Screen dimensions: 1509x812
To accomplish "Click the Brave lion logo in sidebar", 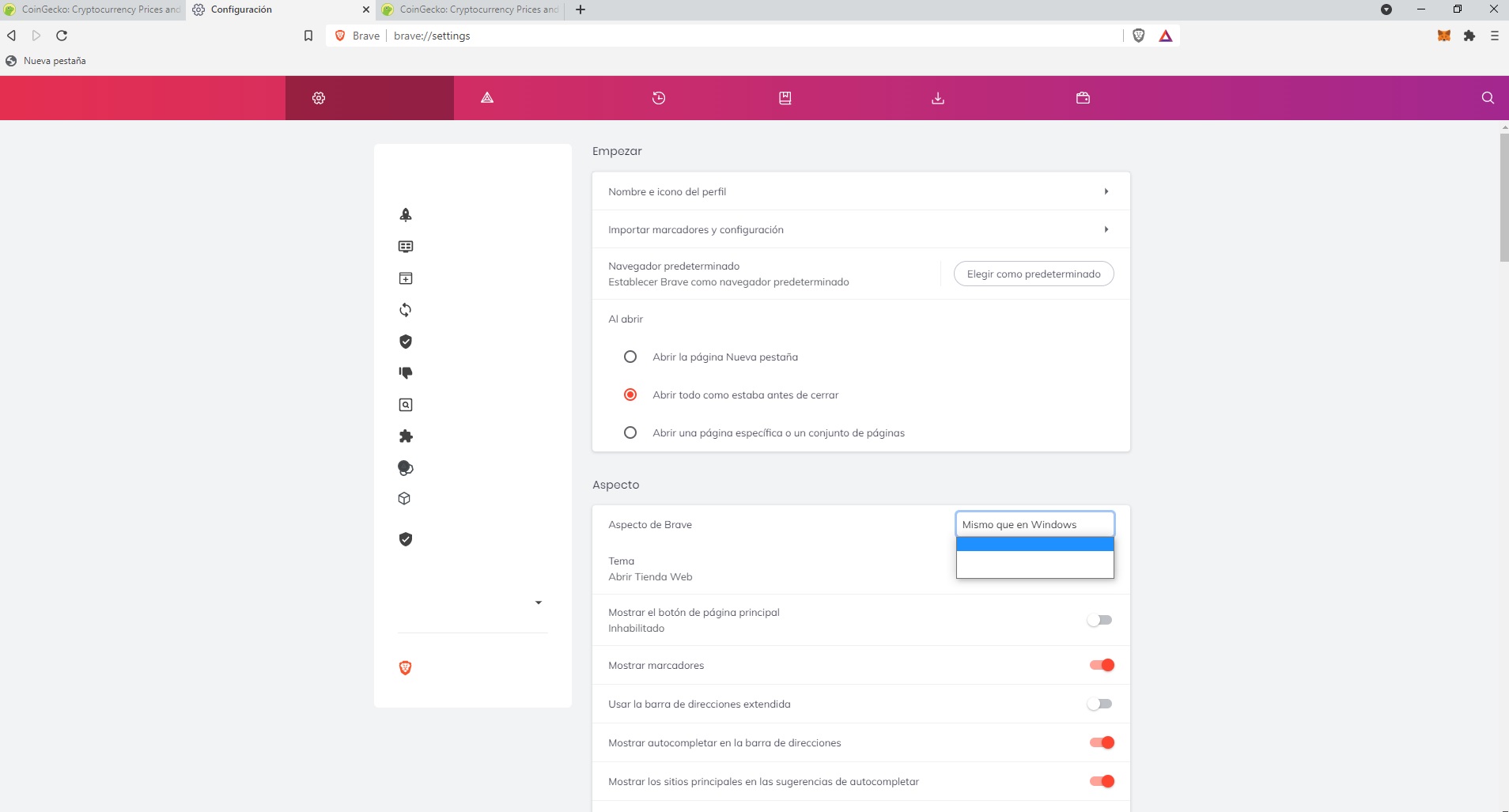I will pyautogui.click(x=406, y=668).
